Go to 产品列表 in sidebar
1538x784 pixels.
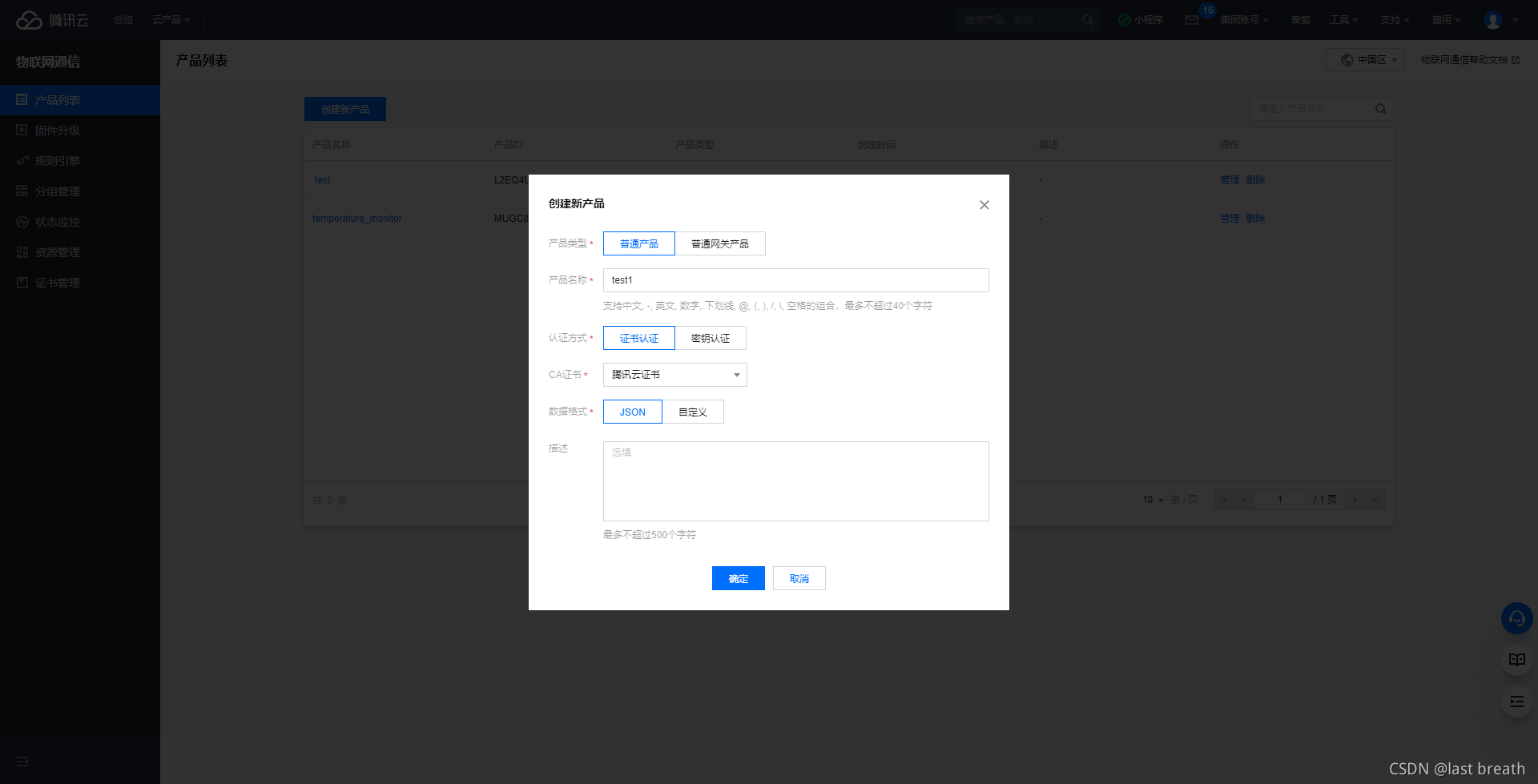[80, 100]
